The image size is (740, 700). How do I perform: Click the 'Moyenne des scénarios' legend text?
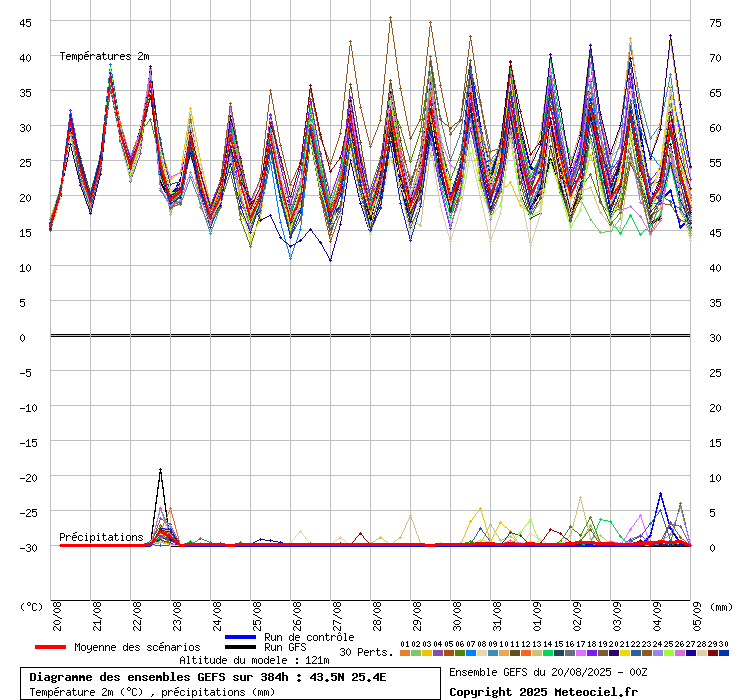pos(137,647)
